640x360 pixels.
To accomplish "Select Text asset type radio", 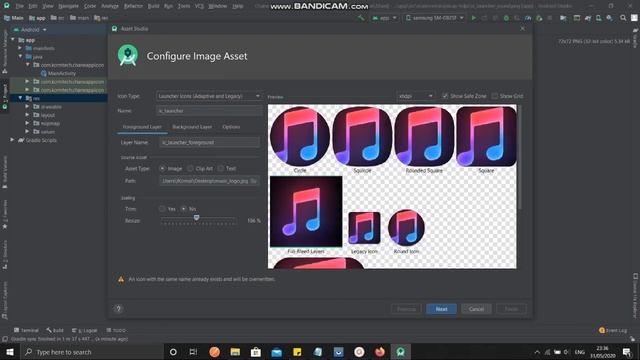I will [x=220, y=168].
